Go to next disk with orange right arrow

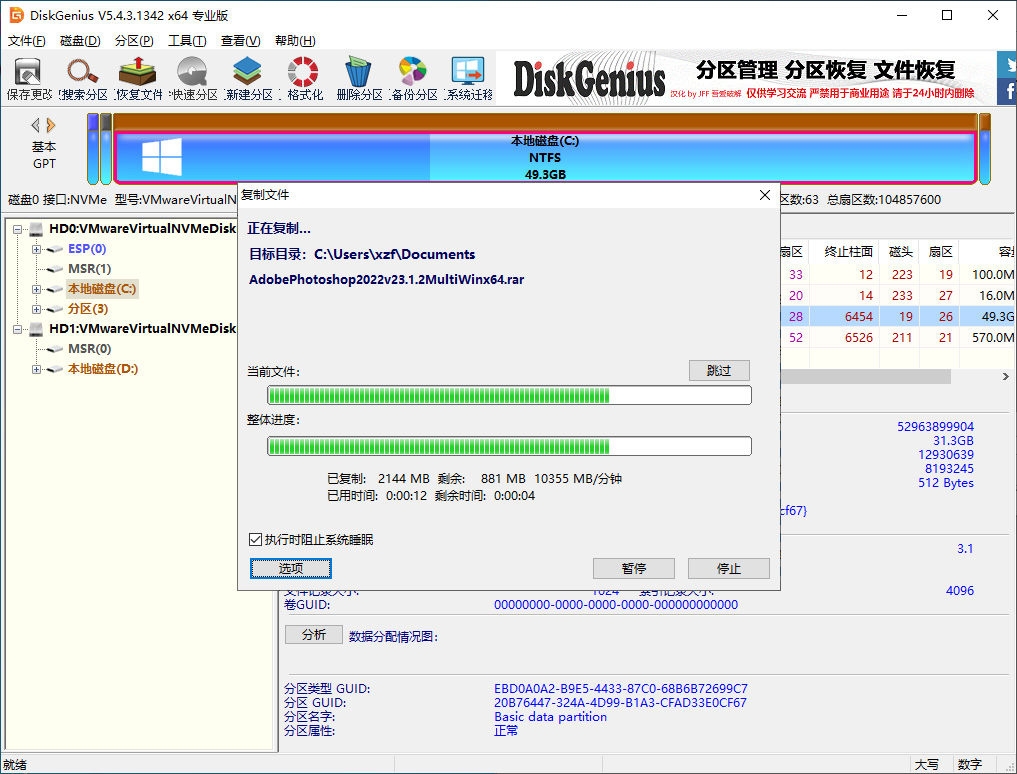51,125
